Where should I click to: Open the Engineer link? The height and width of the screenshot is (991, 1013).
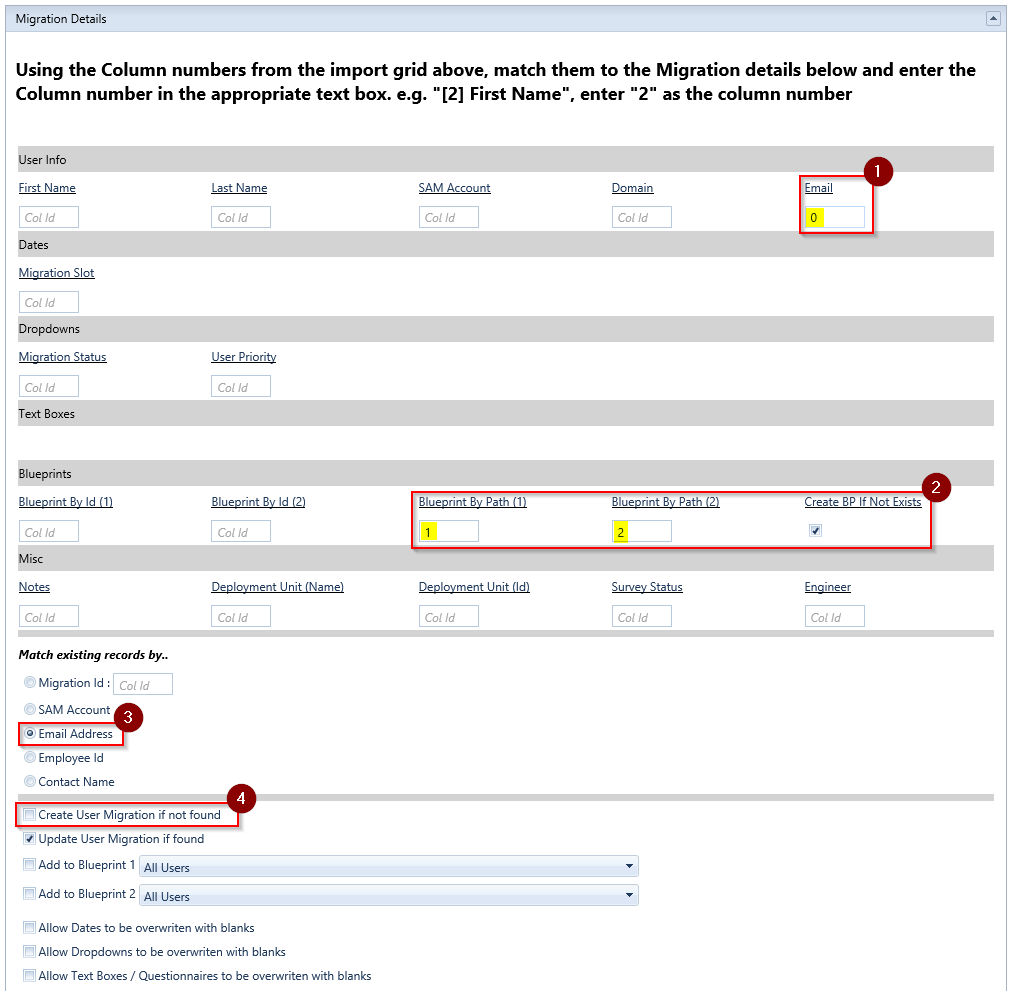coord(828,587)
